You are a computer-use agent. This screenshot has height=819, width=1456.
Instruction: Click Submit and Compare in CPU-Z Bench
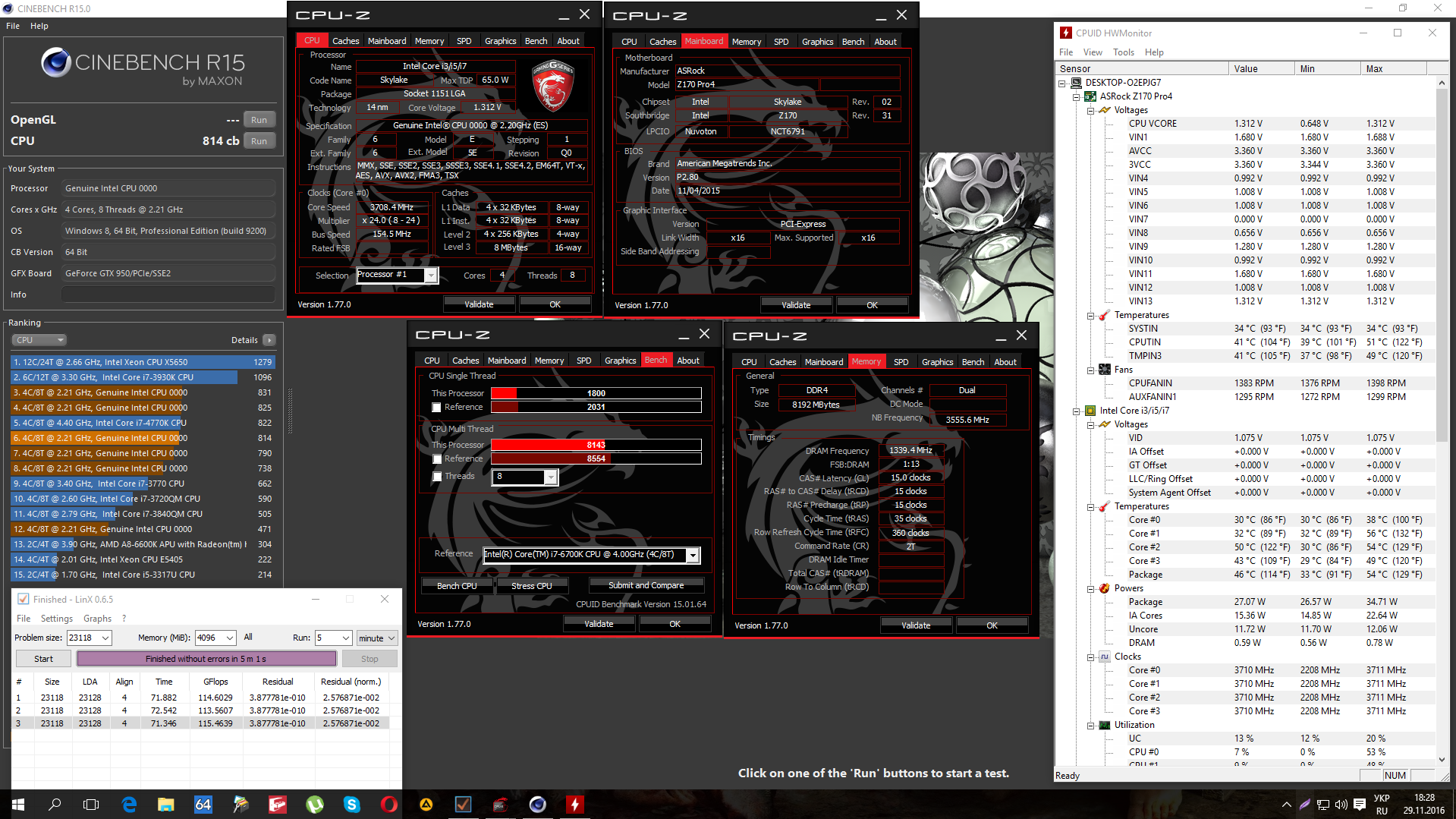click(x=646, y=585)
